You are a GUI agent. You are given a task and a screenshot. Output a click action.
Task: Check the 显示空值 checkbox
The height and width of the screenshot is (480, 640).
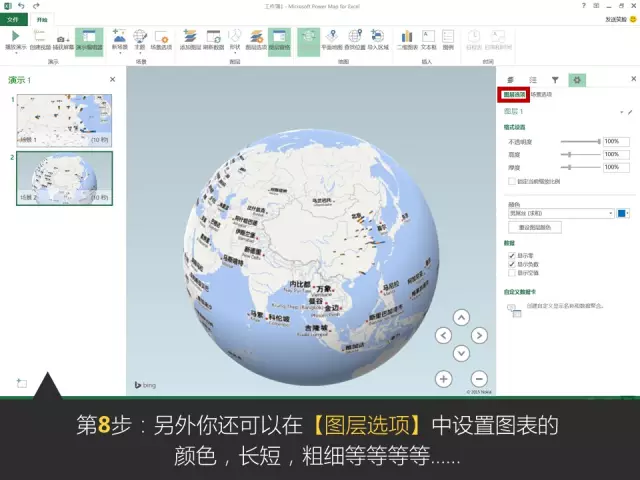point(512,272)
